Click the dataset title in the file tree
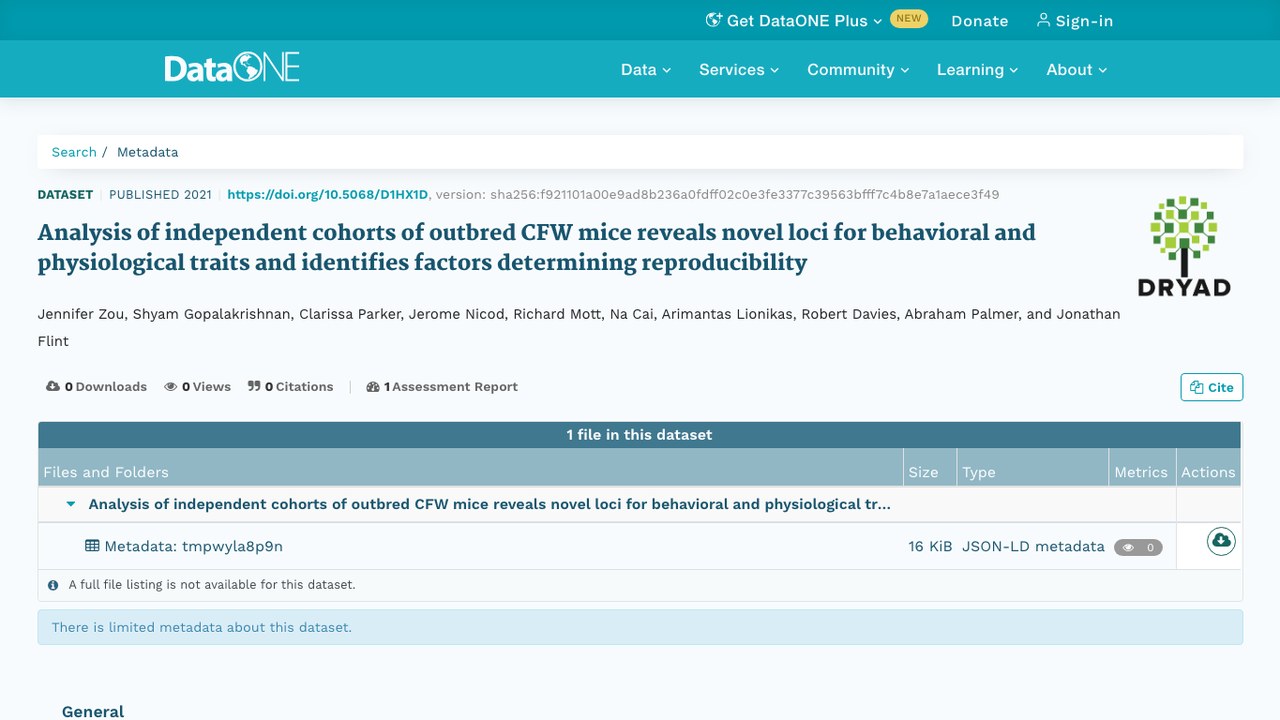Screen dimensions: 1280x720 [x=490, y=504]
